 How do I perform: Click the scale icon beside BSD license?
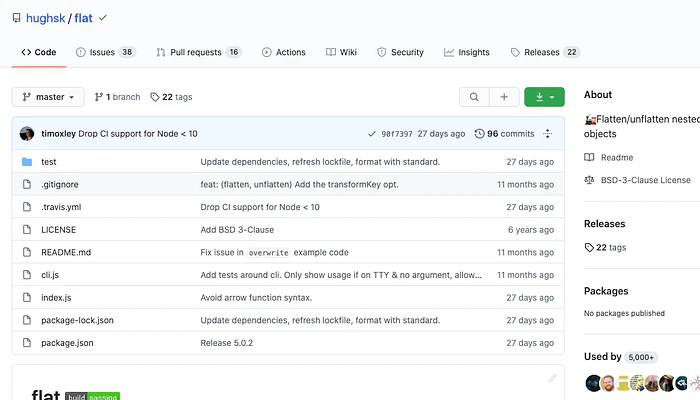589,180
